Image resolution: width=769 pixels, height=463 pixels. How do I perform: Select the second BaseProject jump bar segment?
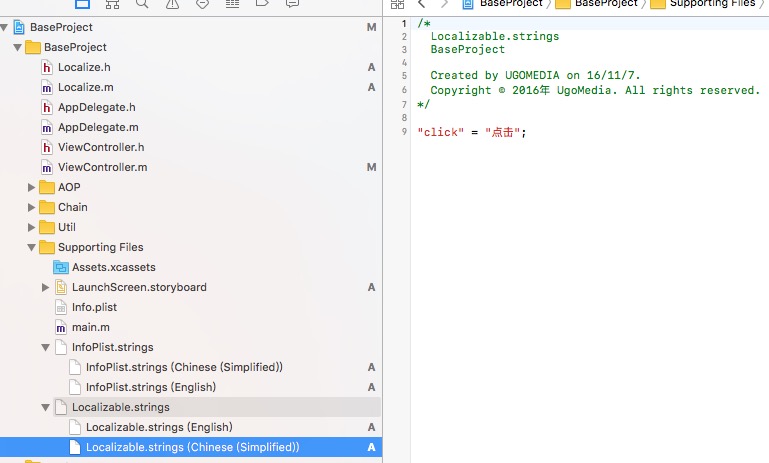tap(606, 4)
